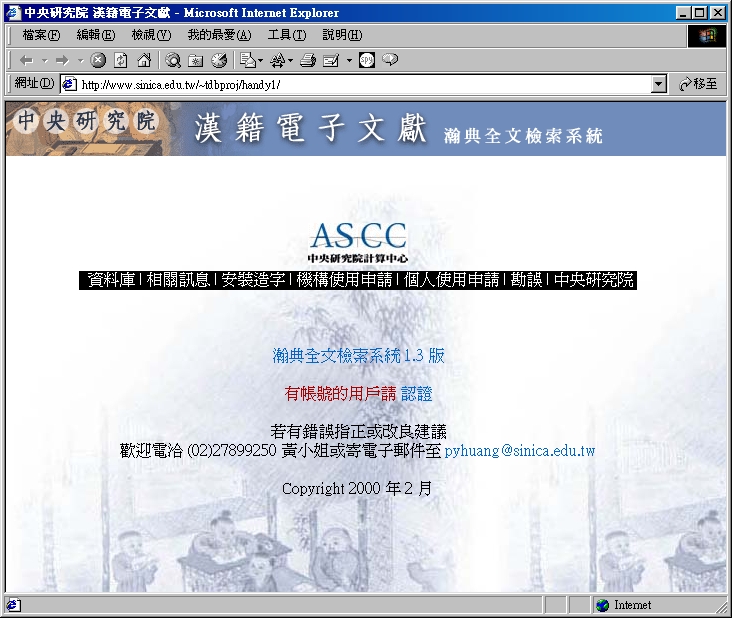Open the 相關訊息 link
This screenshot has width=732, height=618.
pyautogui.click(x=178, y=280)
